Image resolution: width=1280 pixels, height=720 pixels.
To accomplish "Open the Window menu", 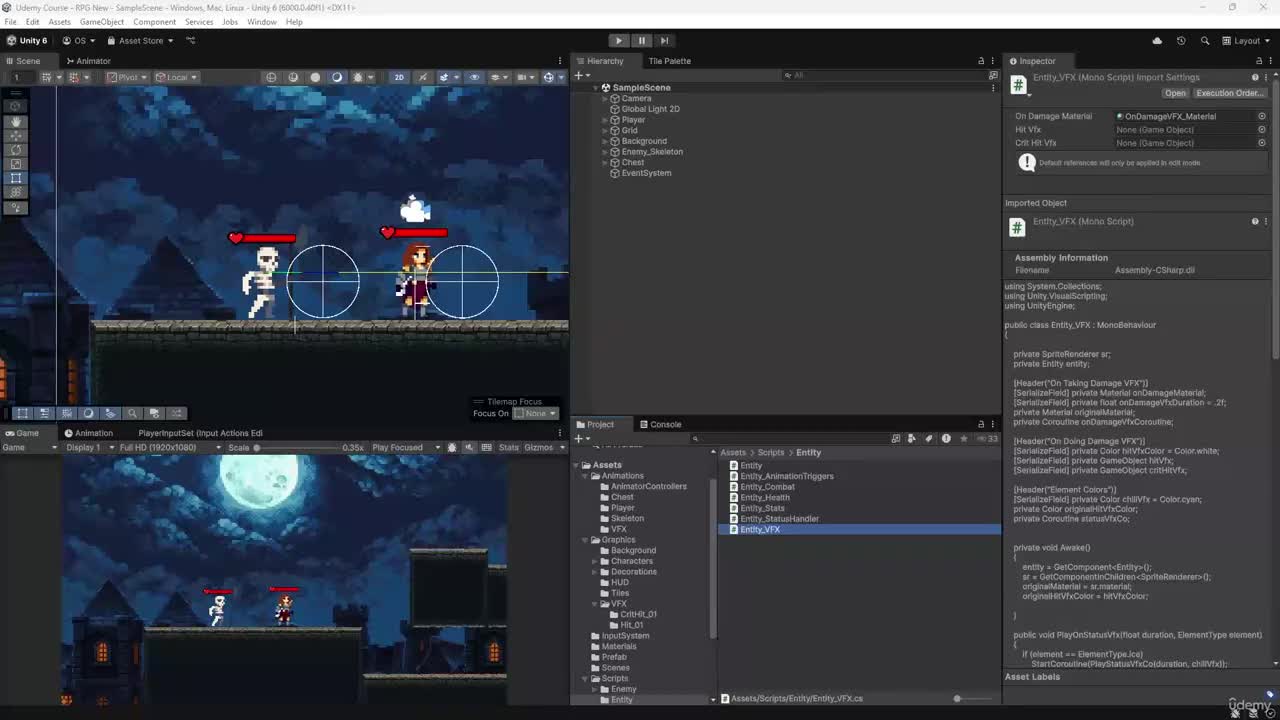I will (262, 22).
